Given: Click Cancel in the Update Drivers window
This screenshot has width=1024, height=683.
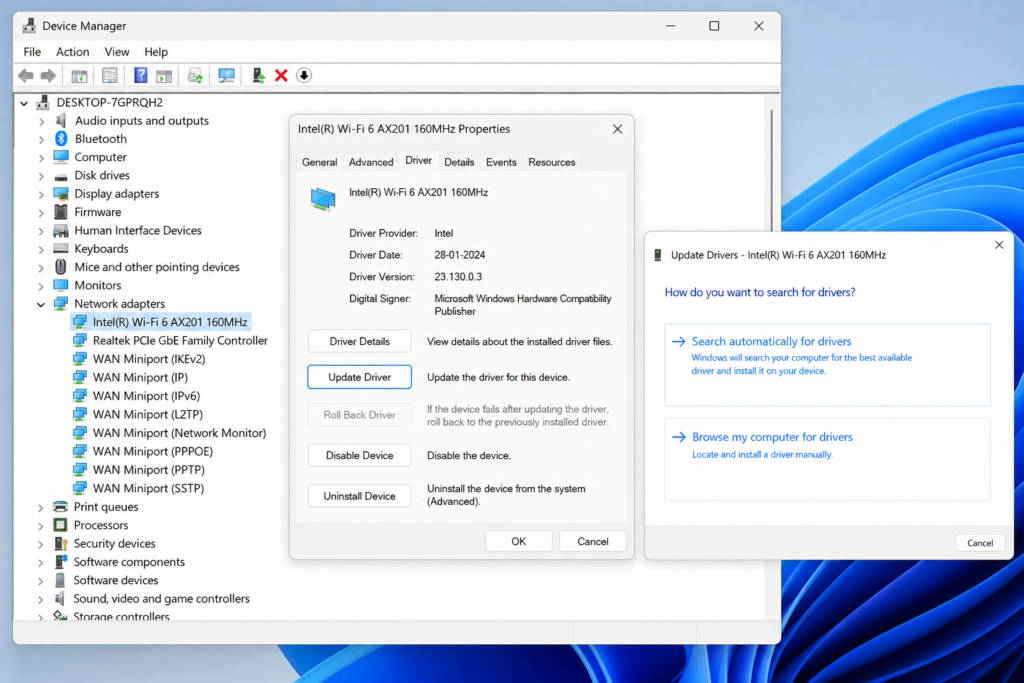Looking at the screenshot, I should pos(980,543).
